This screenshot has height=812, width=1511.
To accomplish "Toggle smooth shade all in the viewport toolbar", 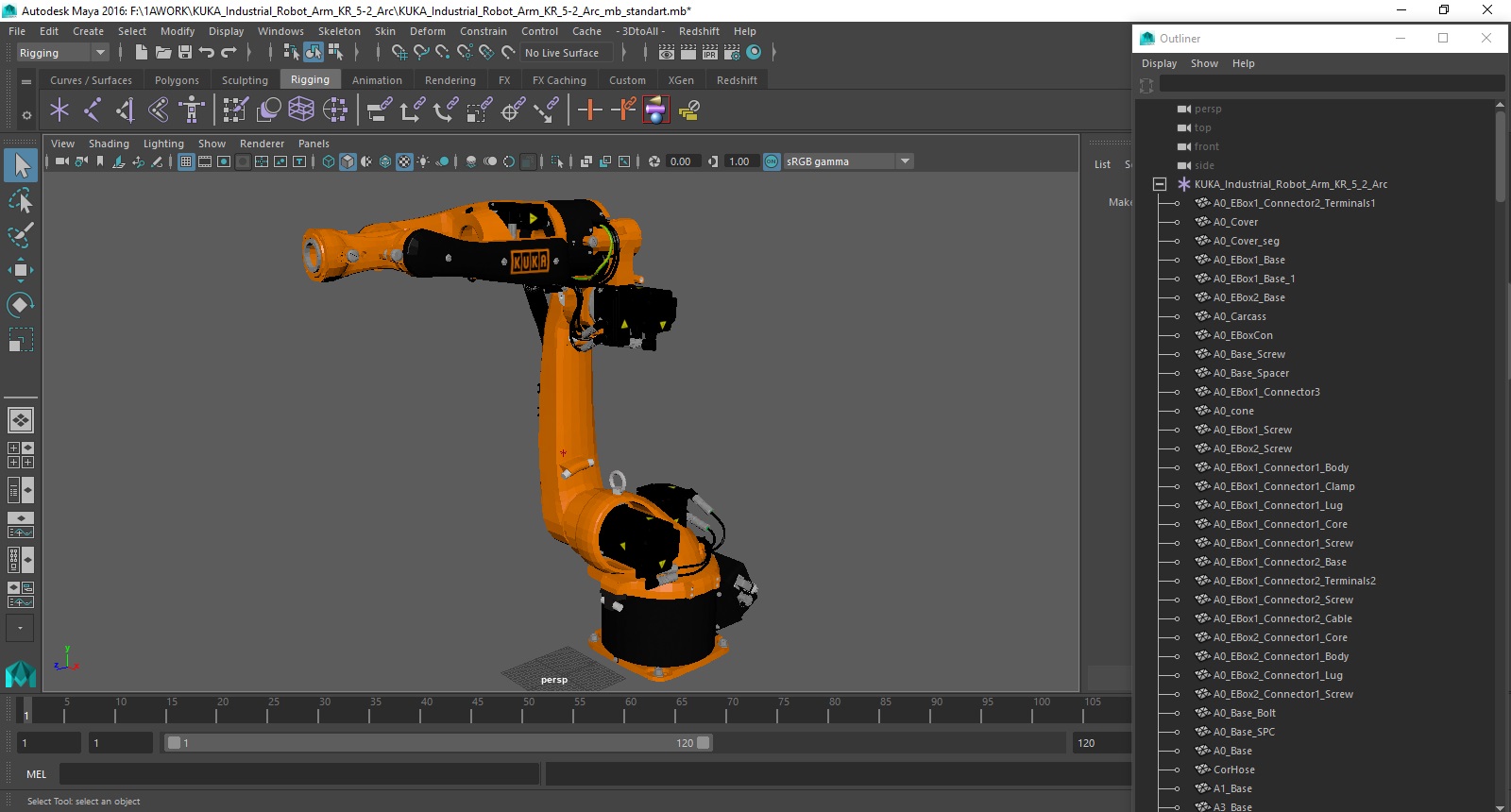I will (x=348, y=161).
